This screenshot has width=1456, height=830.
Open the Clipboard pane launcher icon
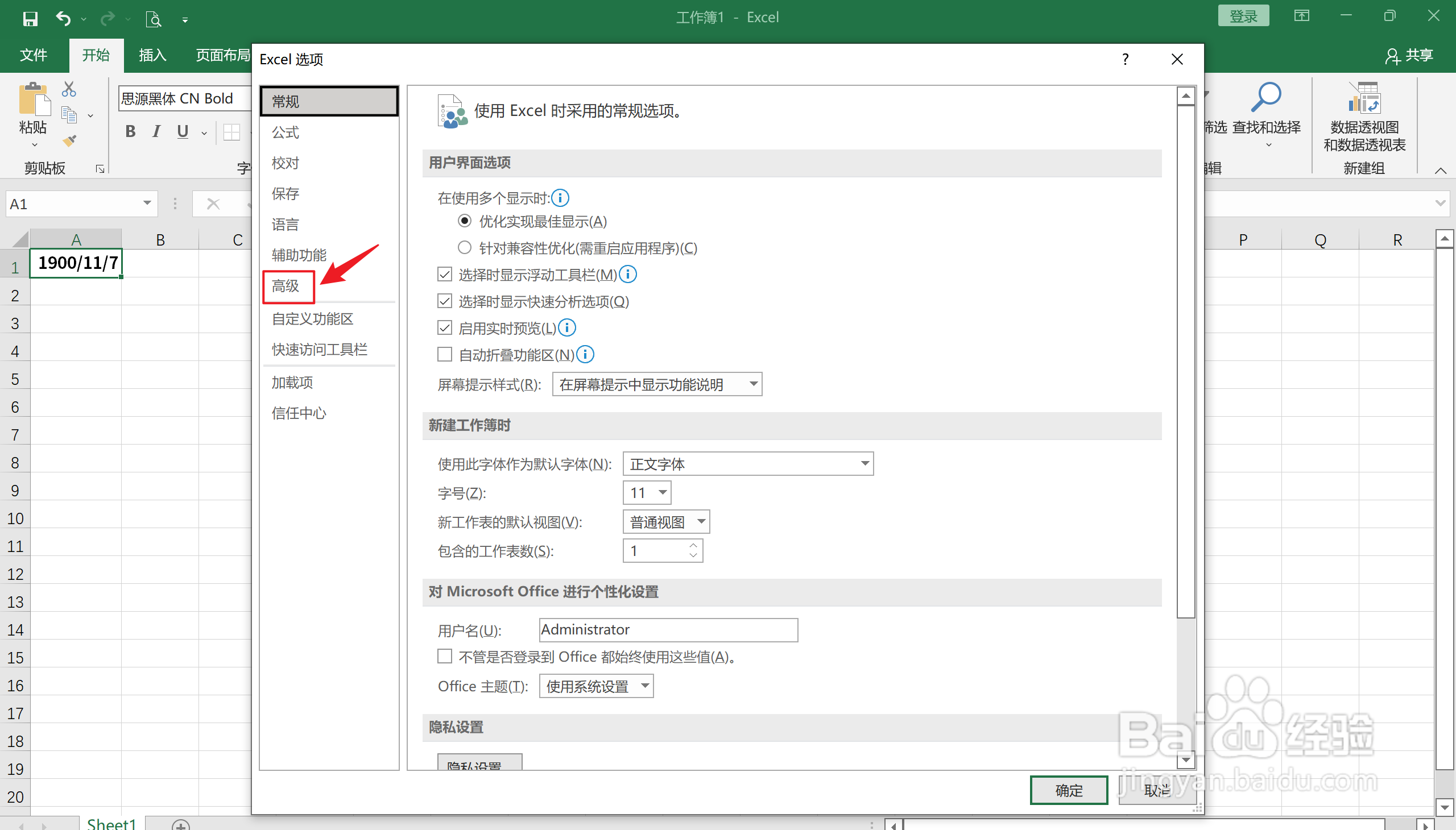point(100,169)
